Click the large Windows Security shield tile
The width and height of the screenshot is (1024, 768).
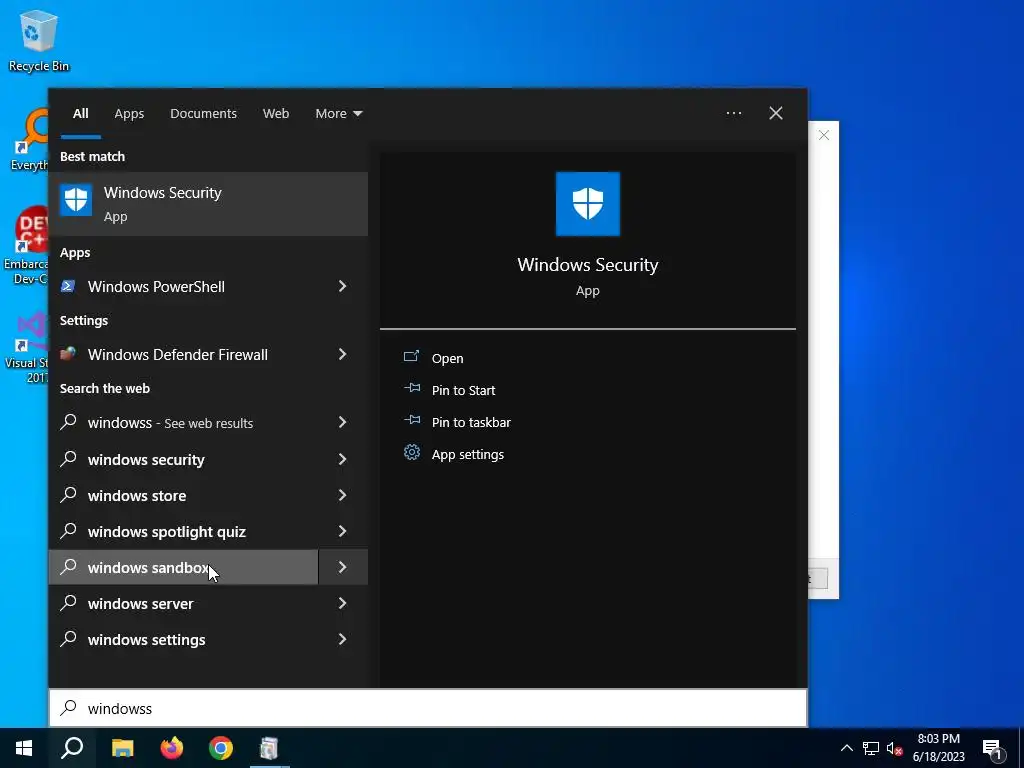tap(588, 204)
